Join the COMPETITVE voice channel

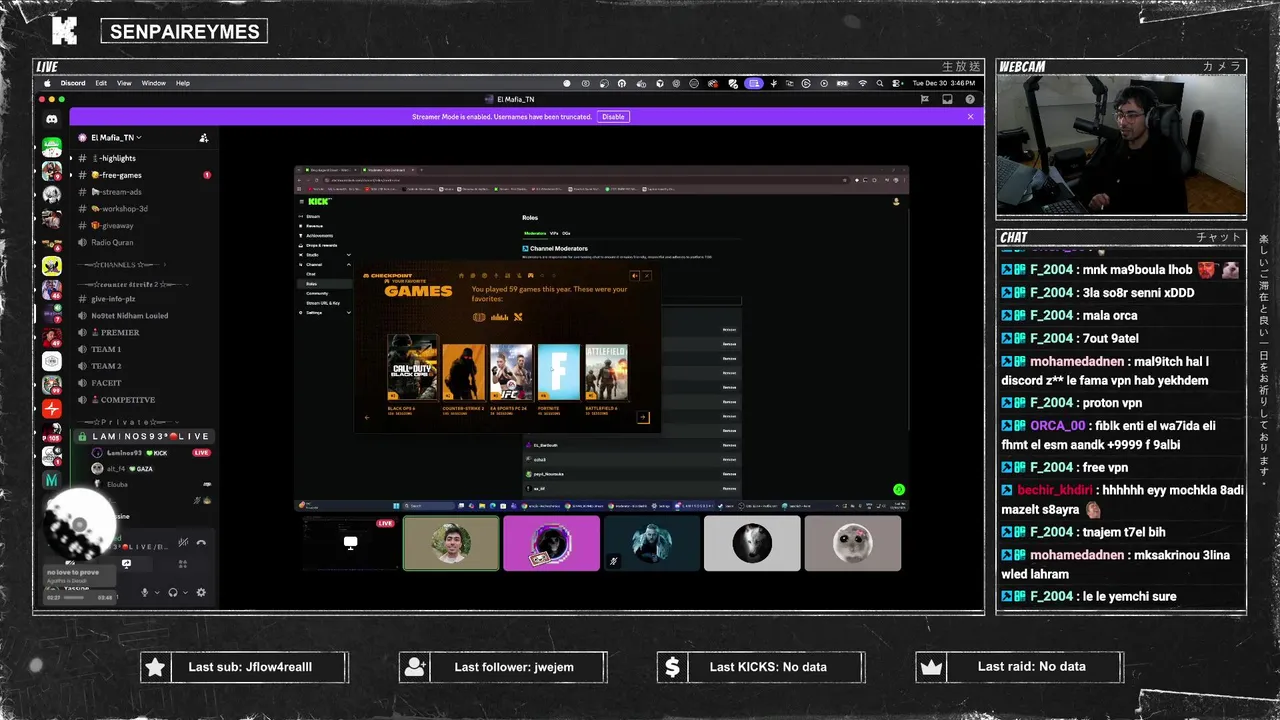click(x=144, y=400)
